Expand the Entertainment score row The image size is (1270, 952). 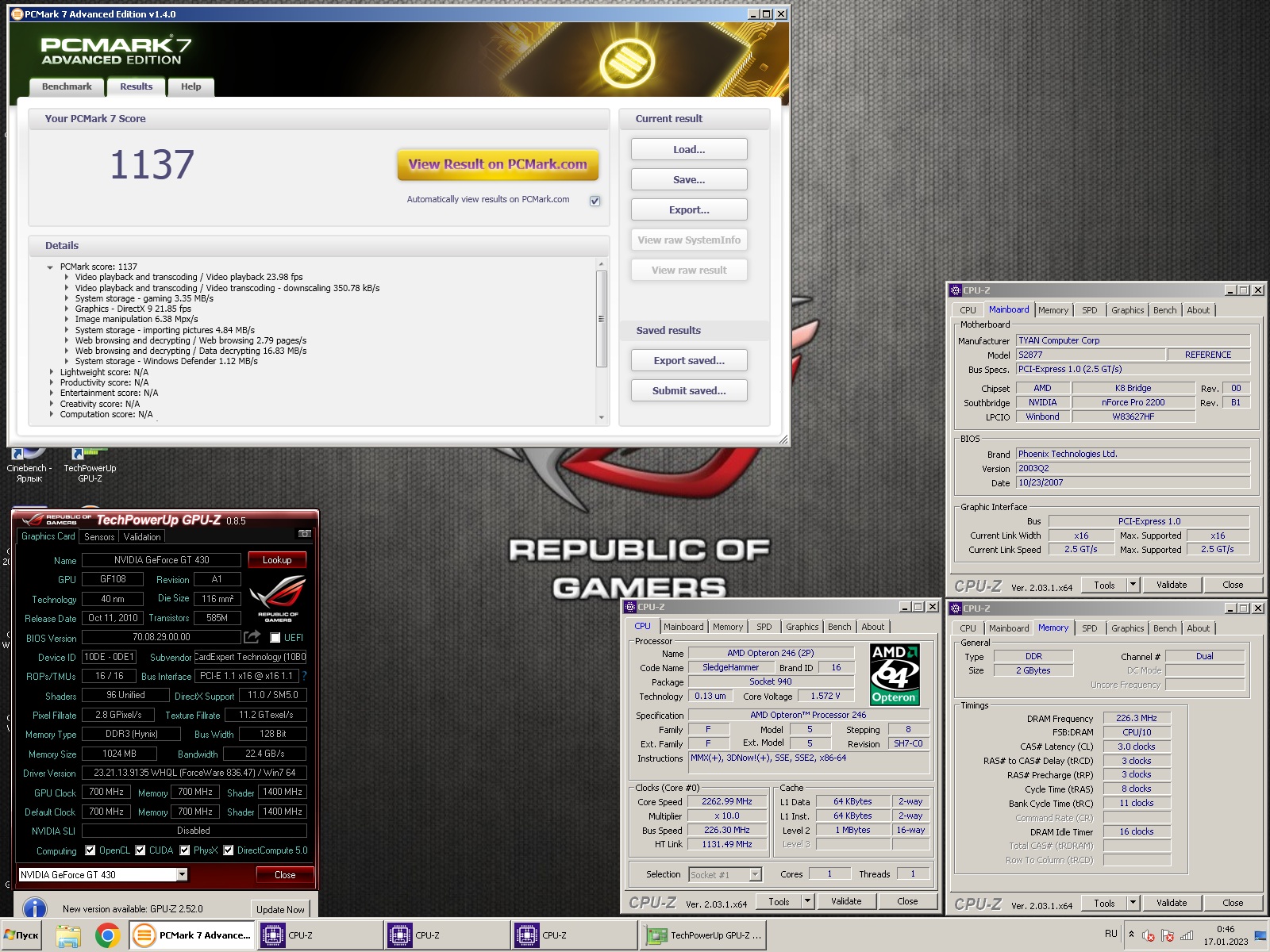coord(52,393)
